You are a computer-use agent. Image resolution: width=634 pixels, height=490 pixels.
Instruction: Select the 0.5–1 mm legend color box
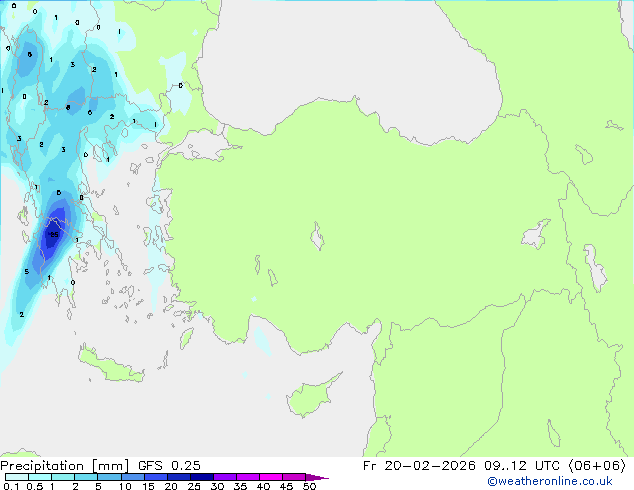[x=40, y=477]
